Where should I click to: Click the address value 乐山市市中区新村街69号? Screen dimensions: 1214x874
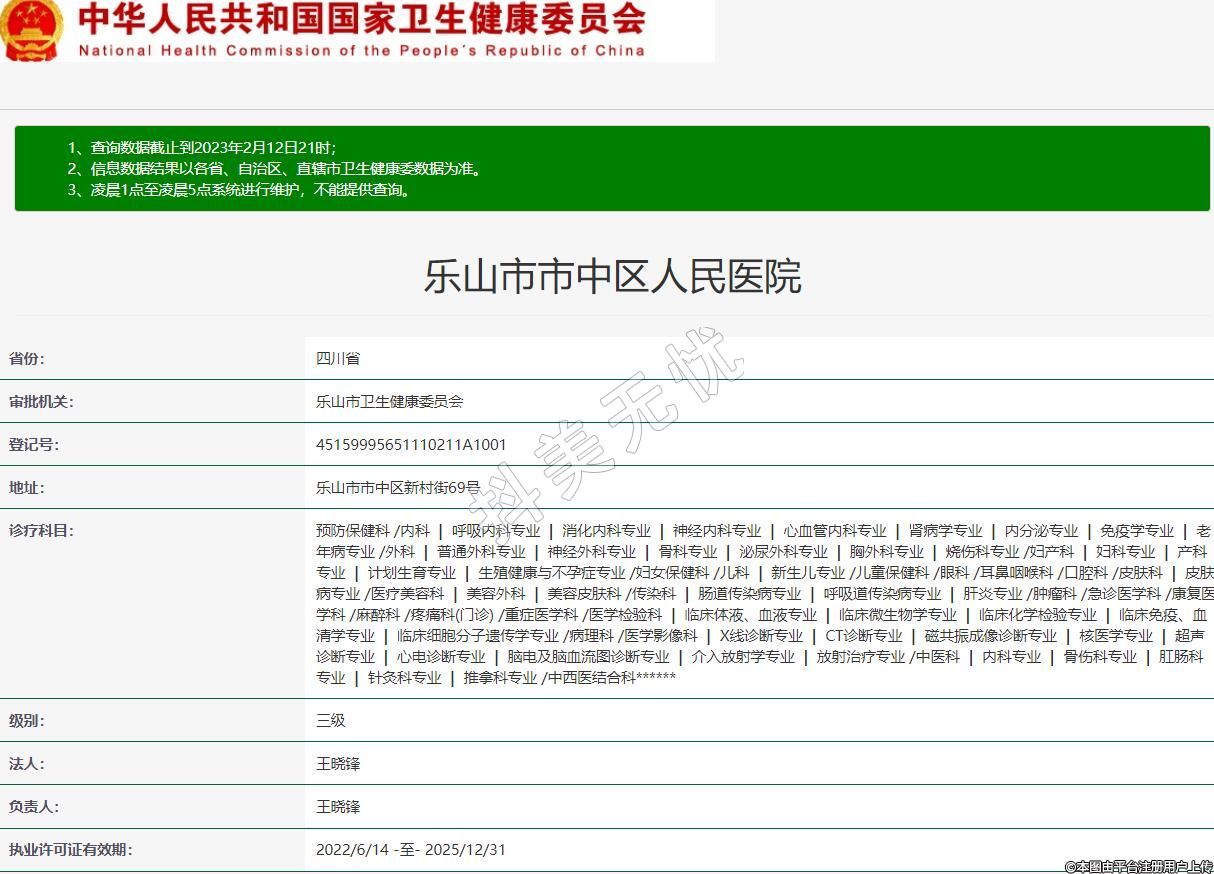tap(397, 488)
